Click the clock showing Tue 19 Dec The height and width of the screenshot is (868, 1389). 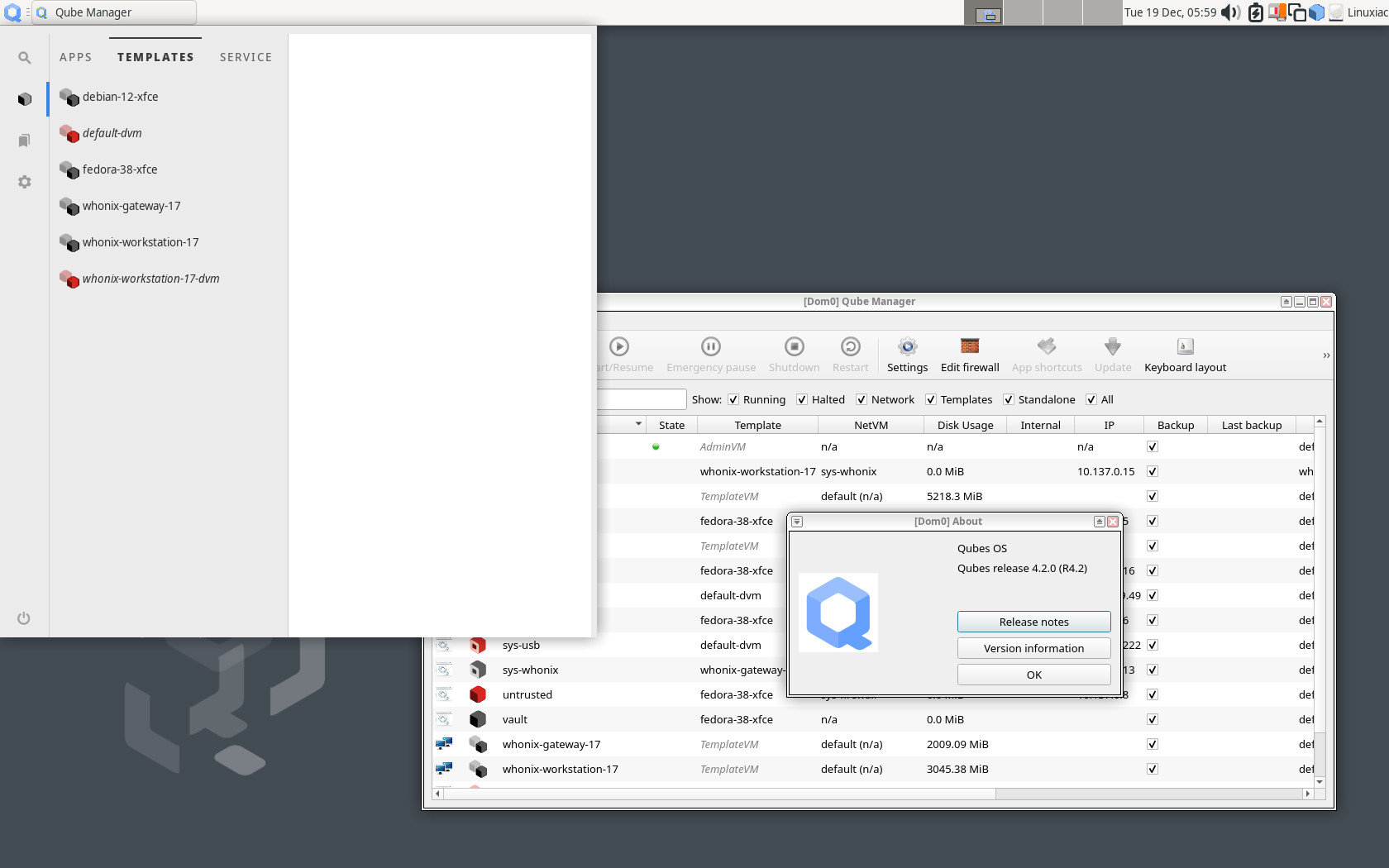point(1170,12)
